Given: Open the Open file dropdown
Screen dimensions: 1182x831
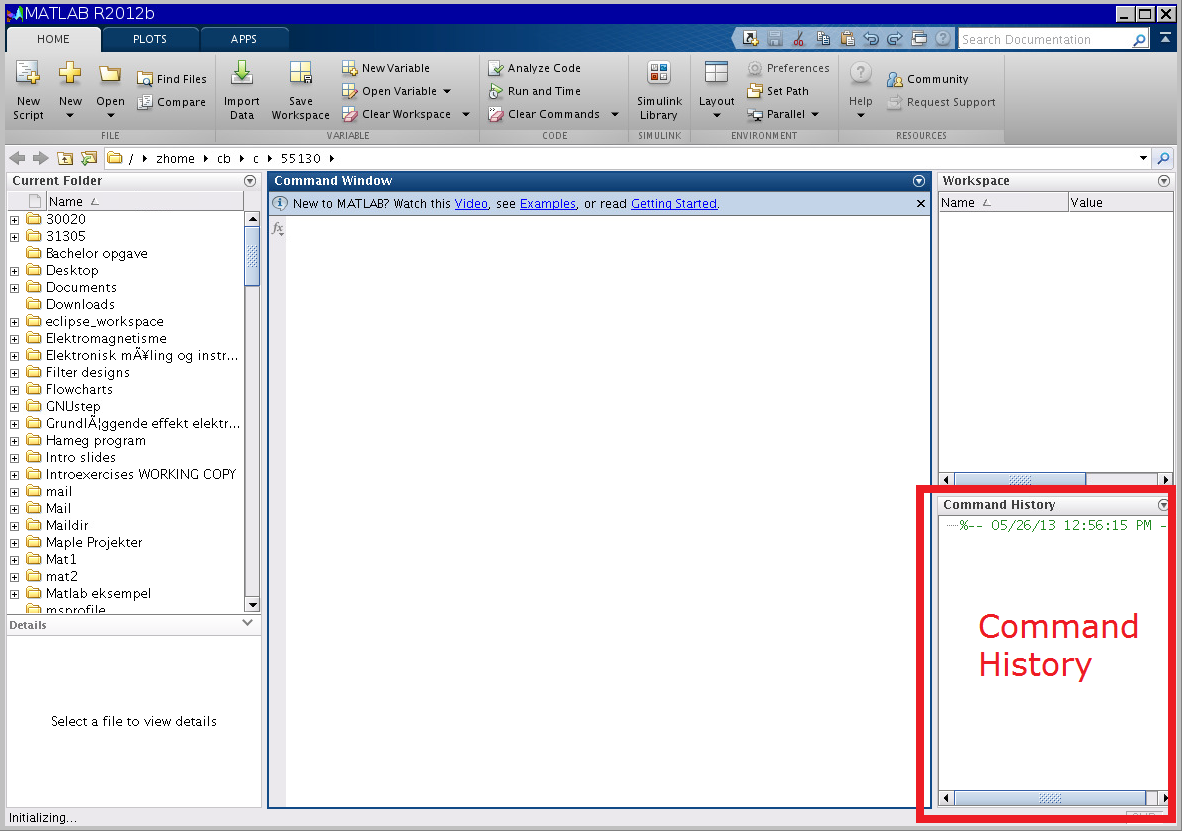Looking at the screenshot, I should [110, 90].
